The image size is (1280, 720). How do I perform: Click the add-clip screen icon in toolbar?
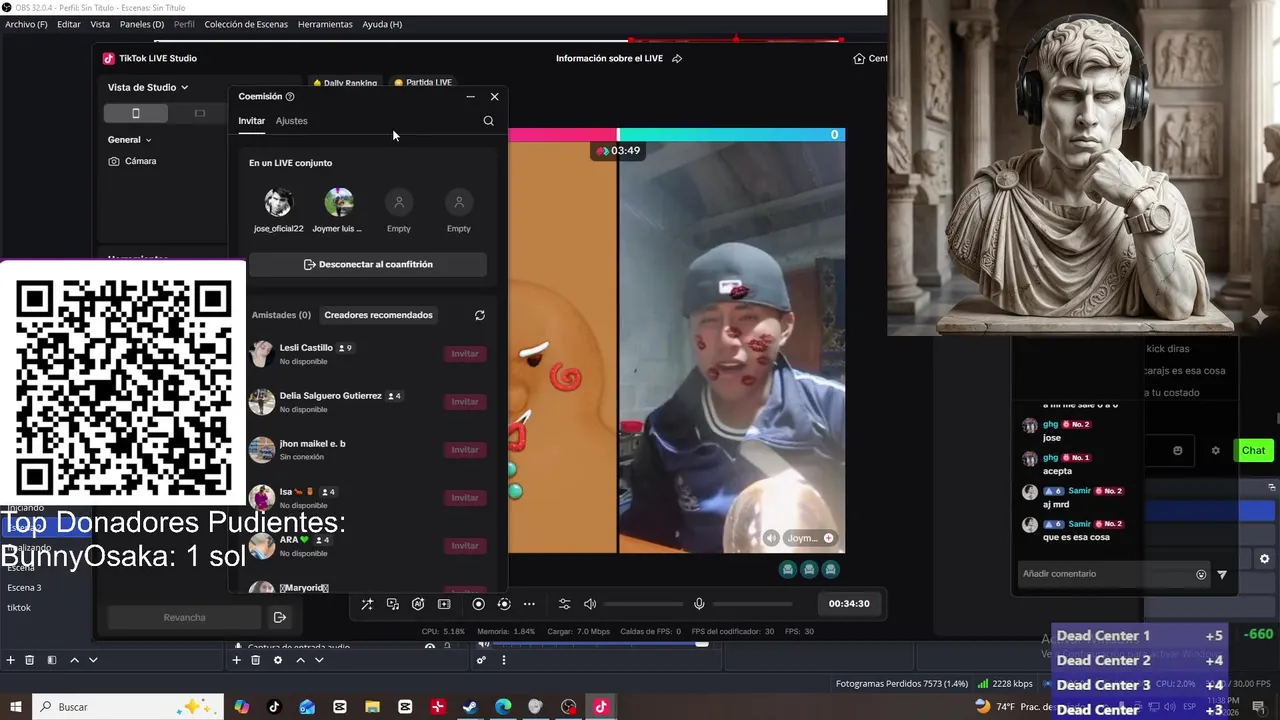pyautogui.click(x=444, y=604)
